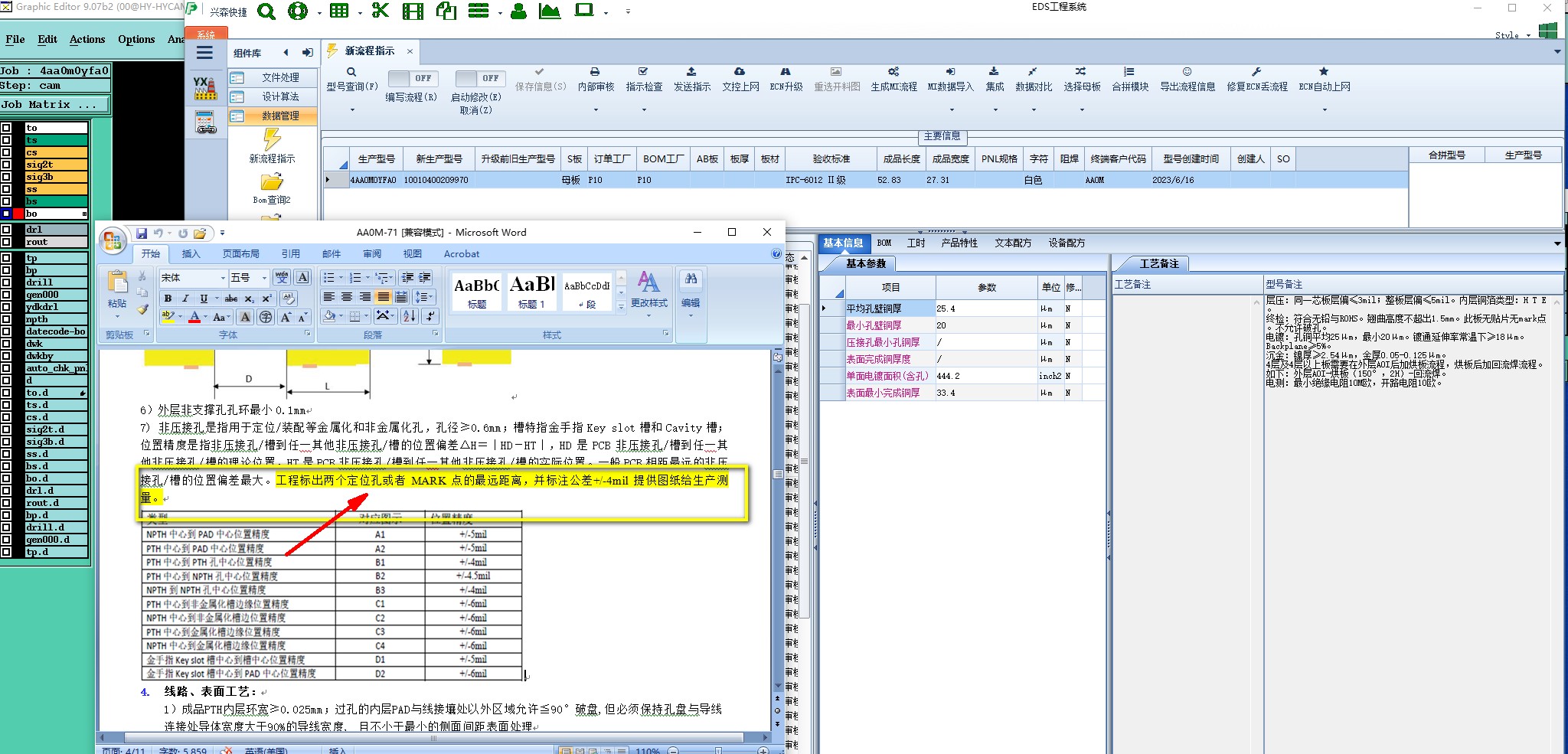Toggle the checkbox for the drl layer

[x=6, y=230]
